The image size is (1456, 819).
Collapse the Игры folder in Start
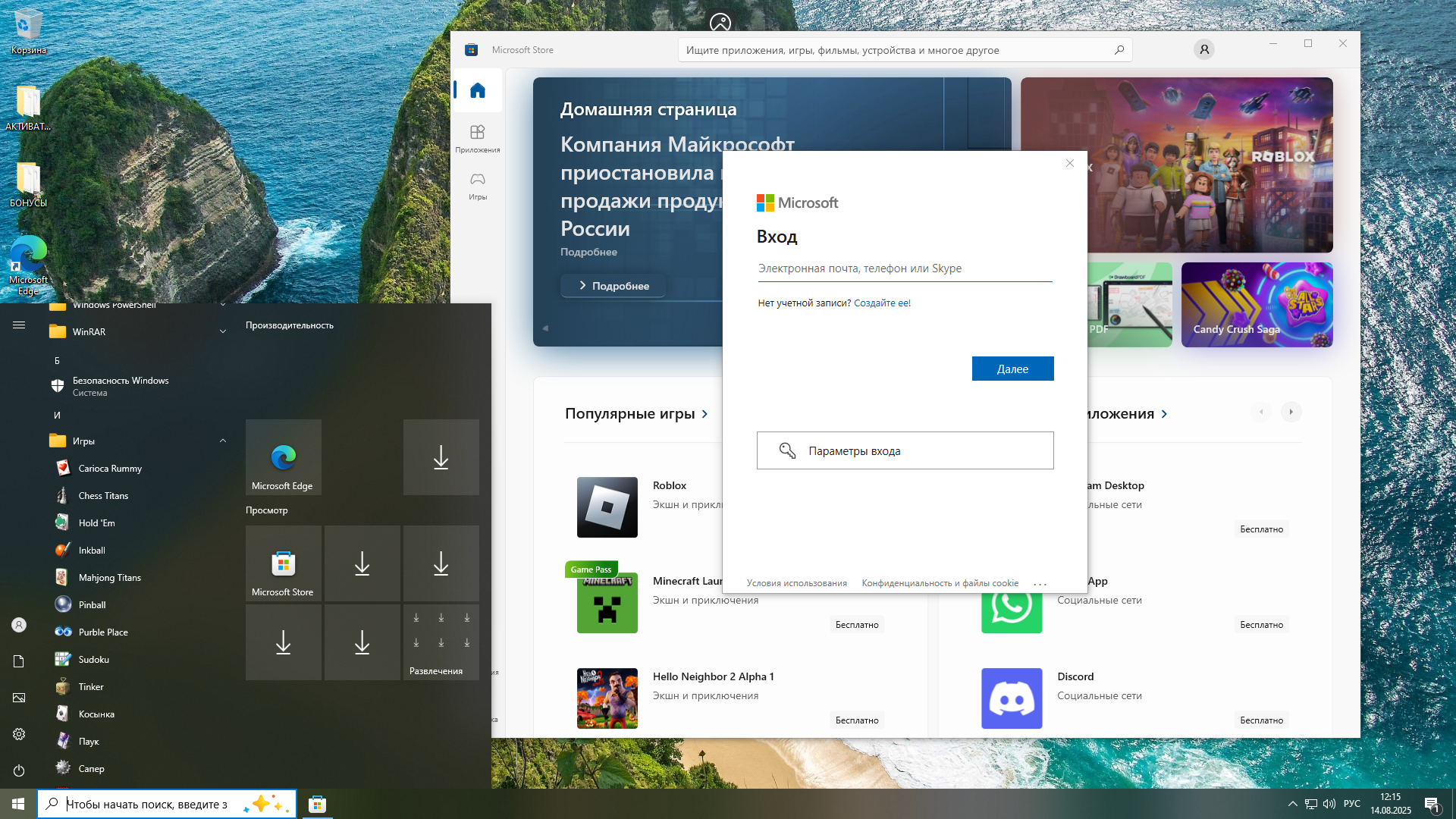click(223, 441)
